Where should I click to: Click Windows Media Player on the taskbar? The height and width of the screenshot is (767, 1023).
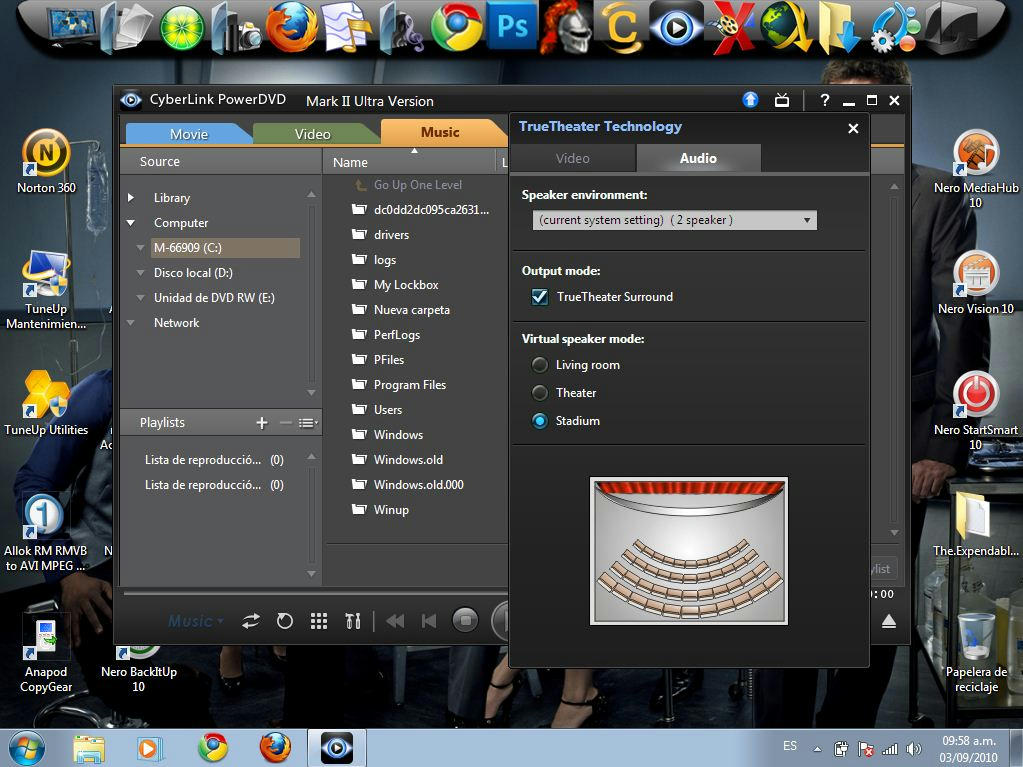click(x=149, y=748)
